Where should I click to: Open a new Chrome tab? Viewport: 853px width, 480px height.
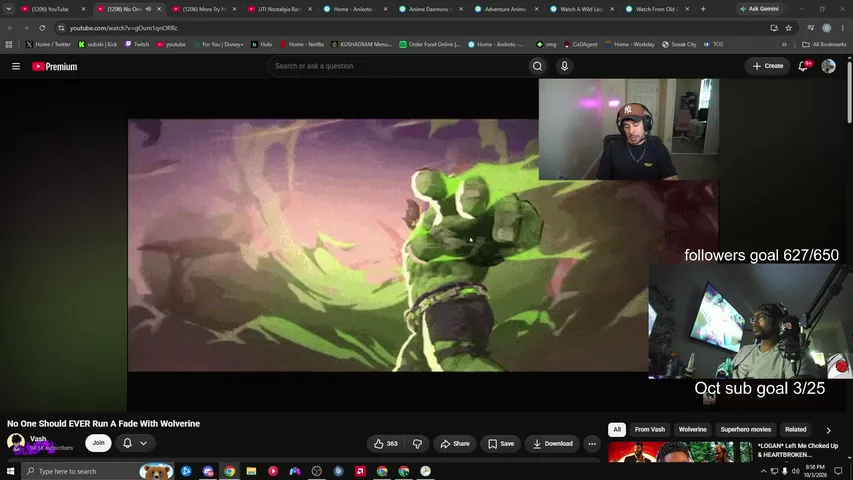[x=703, y=9]
